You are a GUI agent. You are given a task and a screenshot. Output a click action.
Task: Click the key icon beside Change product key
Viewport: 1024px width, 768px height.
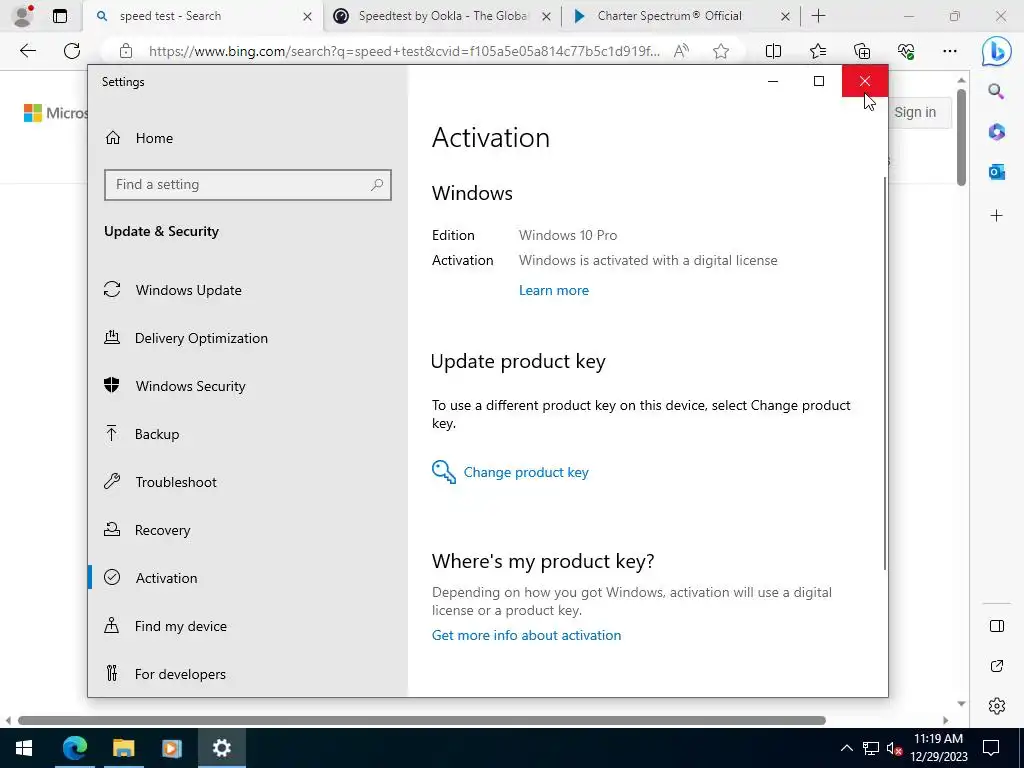click(443, 472)
